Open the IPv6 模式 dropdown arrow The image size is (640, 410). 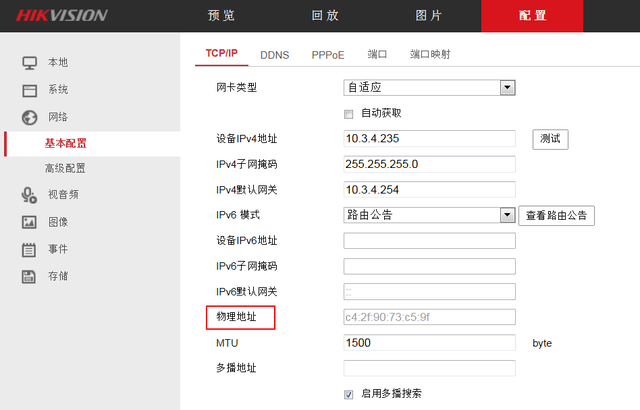507,215
